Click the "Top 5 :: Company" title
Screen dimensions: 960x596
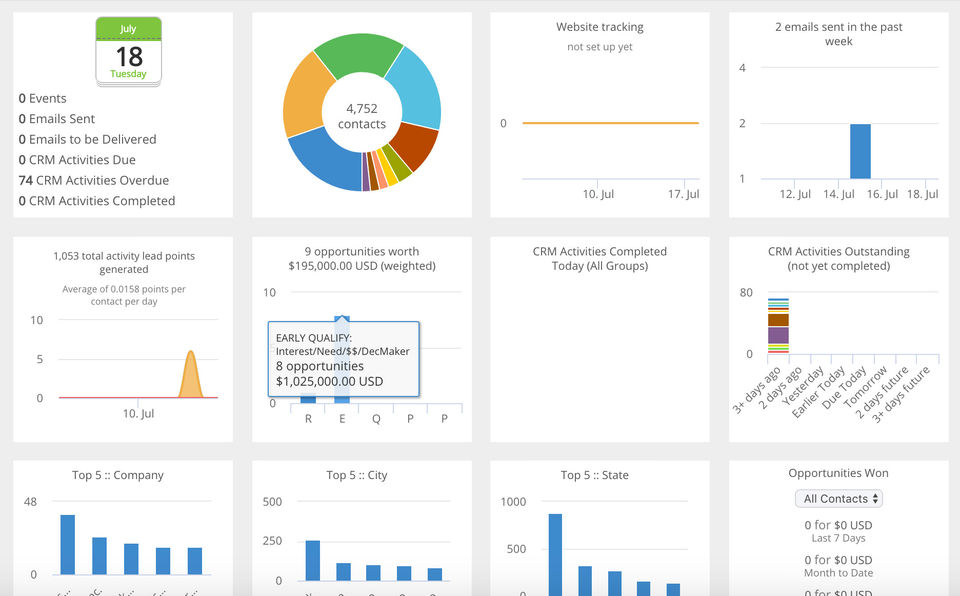(x=118, y=475)
